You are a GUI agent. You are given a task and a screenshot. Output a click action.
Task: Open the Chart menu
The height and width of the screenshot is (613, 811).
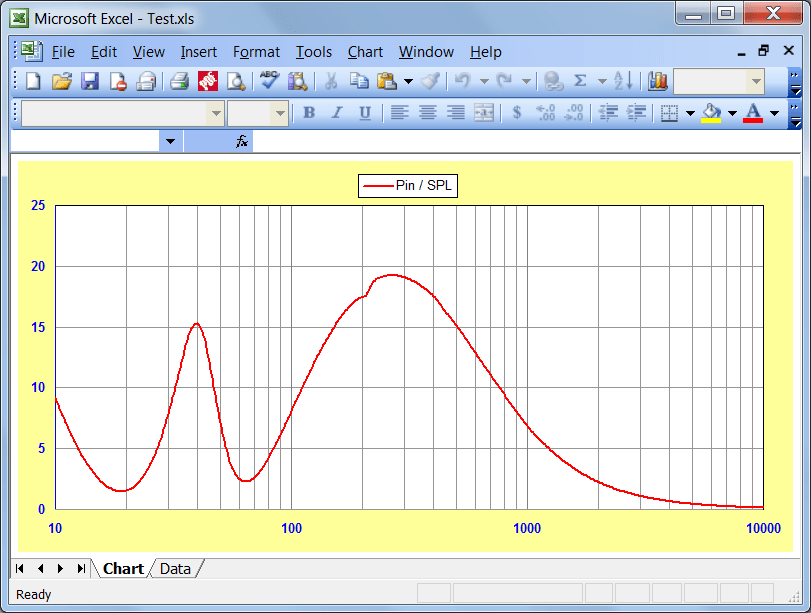[x=365, y=52]
